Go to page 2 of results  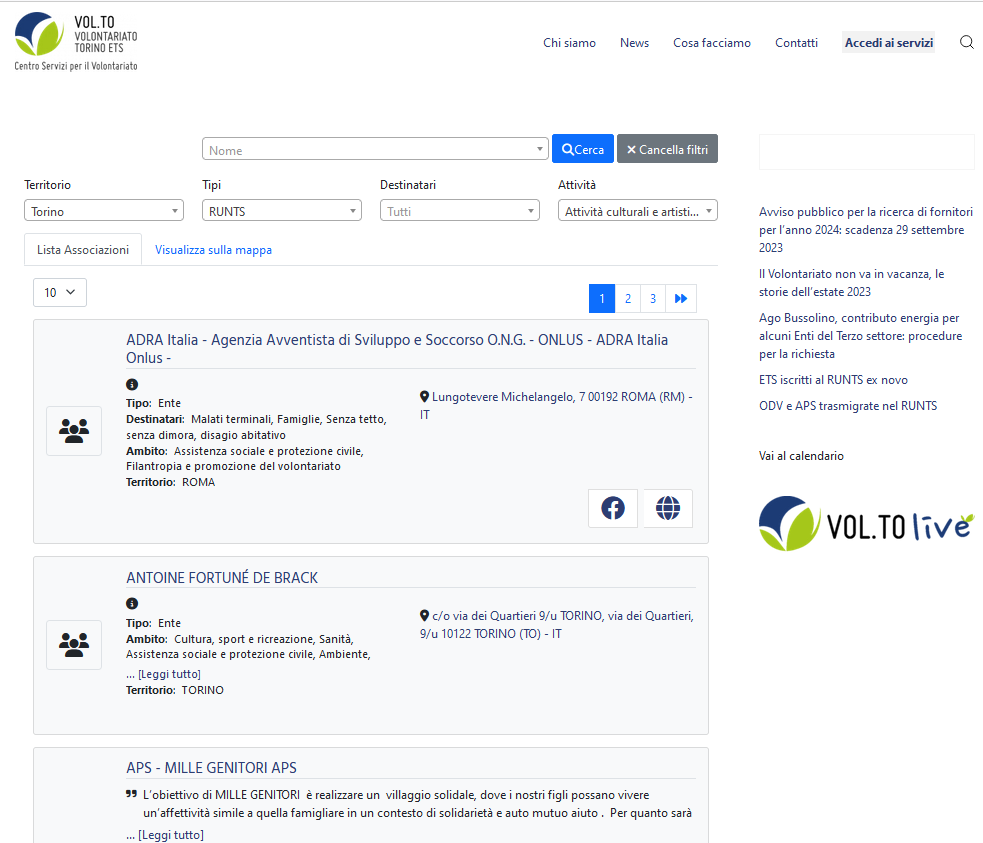click(628, 298)
